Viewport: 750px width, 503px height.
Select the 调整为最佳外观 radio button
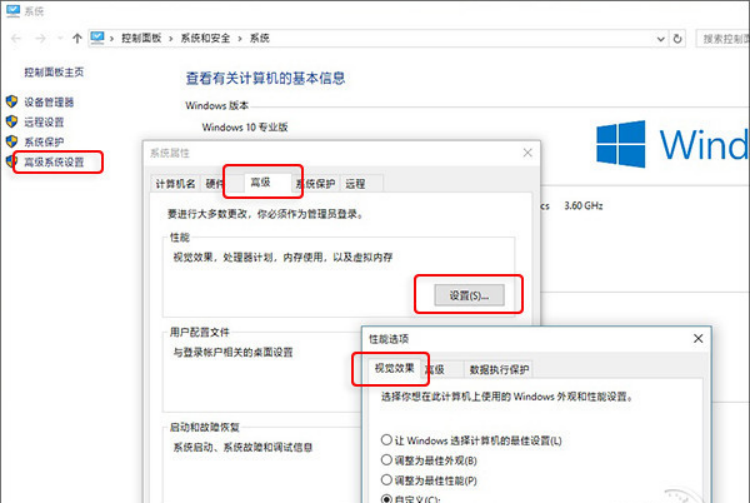point(387,460)
